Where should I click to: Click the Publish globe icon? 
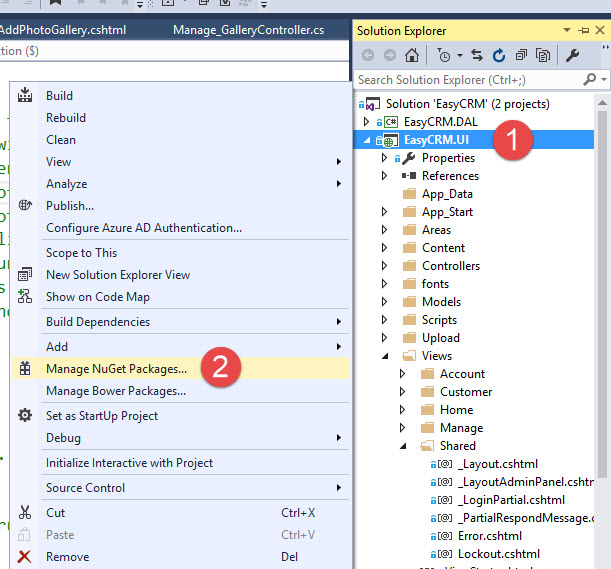pyautogui.click(x=25, y=205)
